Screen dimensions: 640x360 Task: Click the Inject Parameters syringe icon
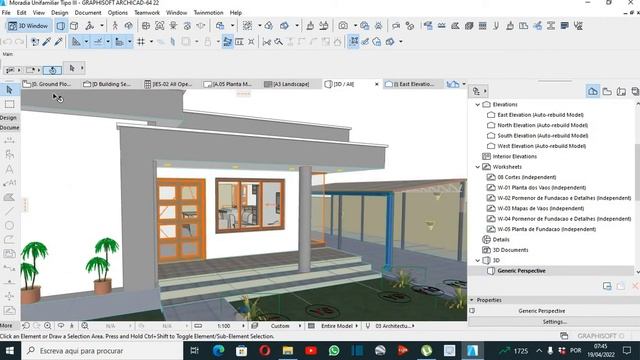pyautogui.click(x=58, y=42)
